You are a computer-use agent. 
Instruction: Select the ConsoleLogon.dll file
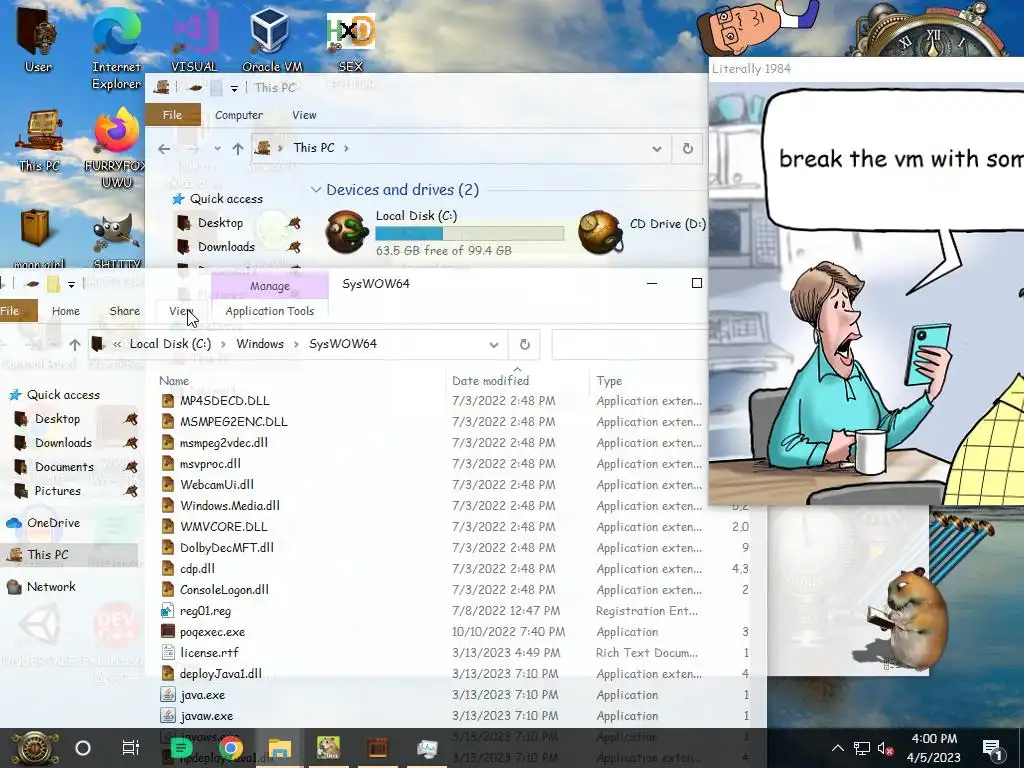[x=224, y=590]
